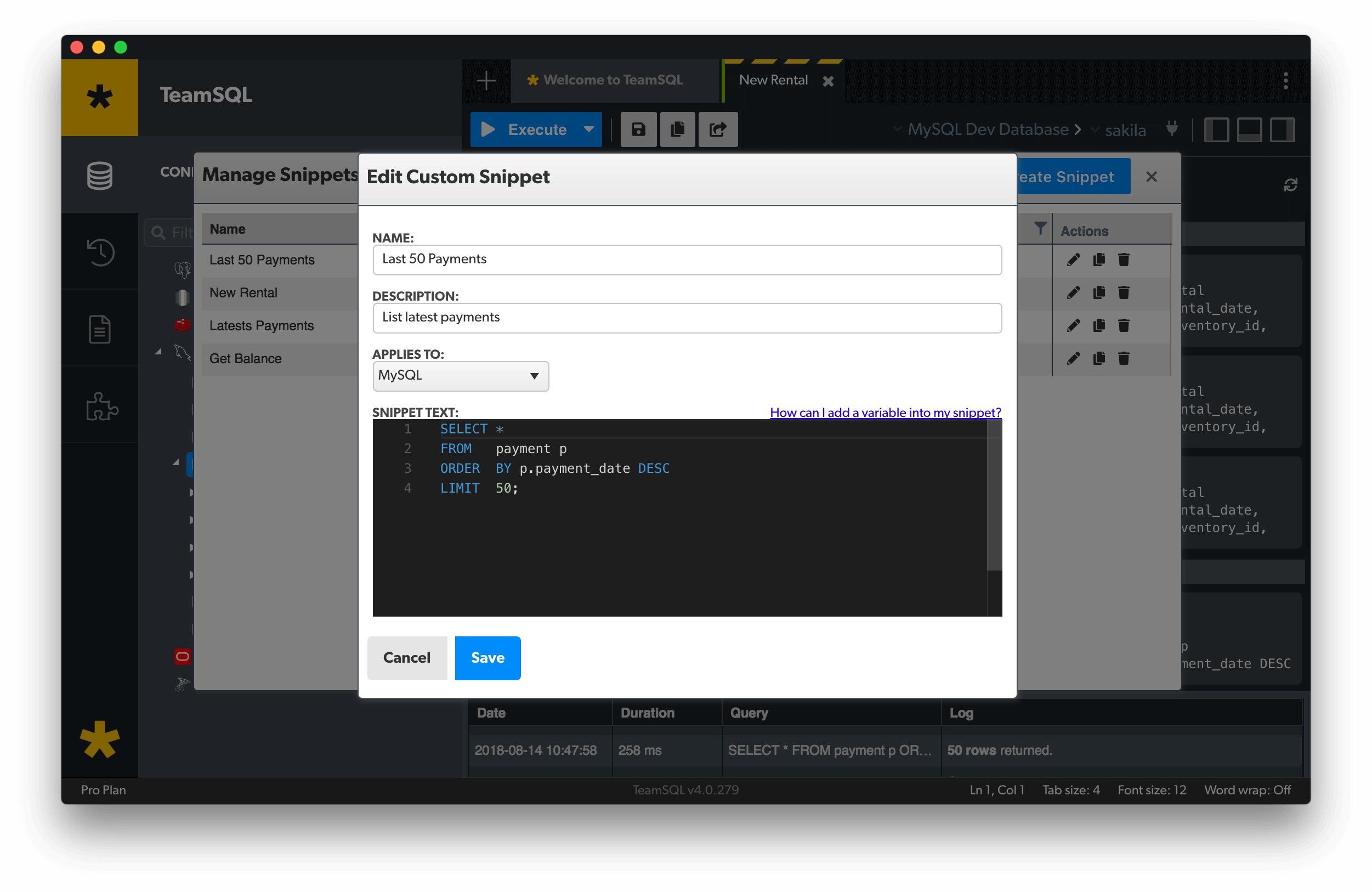Image resolution: width=1372 pixels, height=892 pixels.
Task: Duplicate the Latests Payments snippet
Action: pyautogui.click(x=1099, y=326)
